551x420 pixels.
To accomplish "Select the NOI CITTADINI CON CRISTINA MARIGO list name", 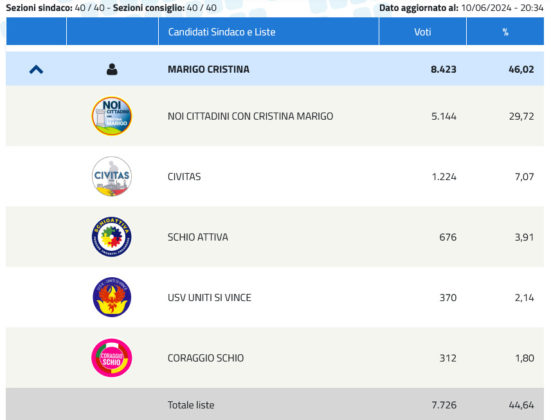I will point(250,116).
